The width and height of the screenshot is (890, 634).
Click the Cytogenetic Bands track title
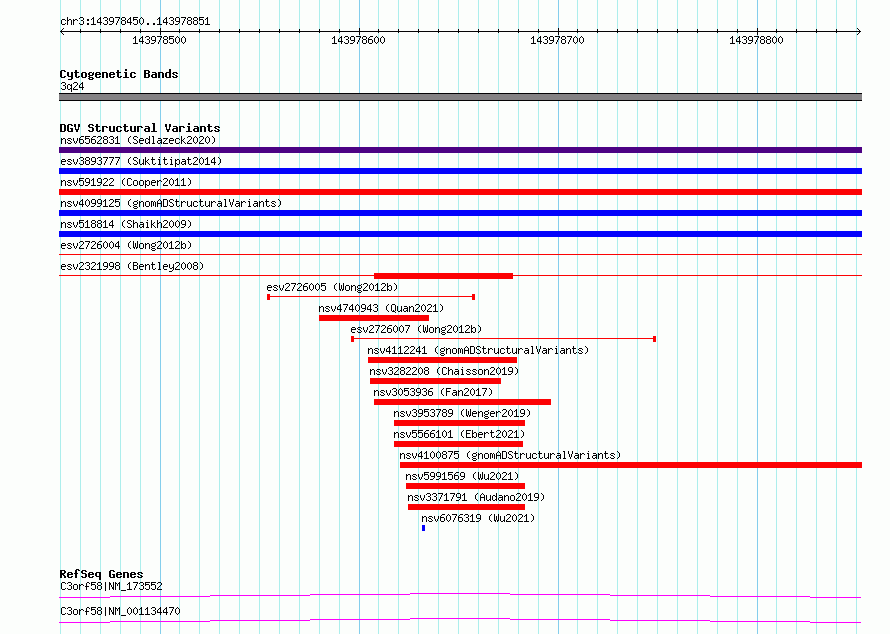coord(119,74)
